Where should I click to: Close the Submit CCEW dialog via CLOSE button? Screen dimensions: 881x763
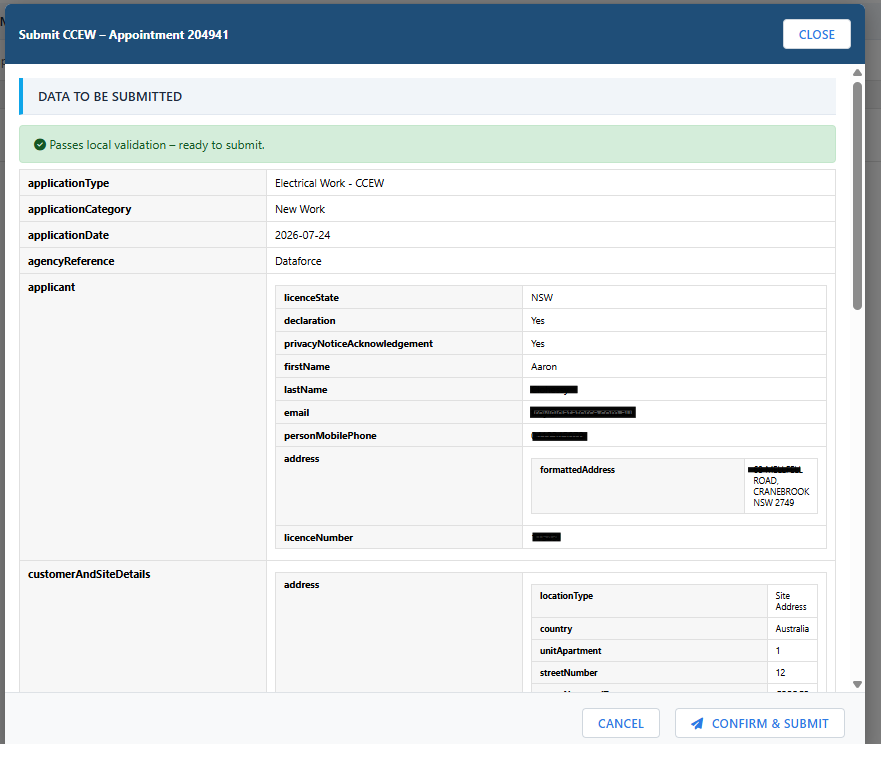click(x=816, y=34)
